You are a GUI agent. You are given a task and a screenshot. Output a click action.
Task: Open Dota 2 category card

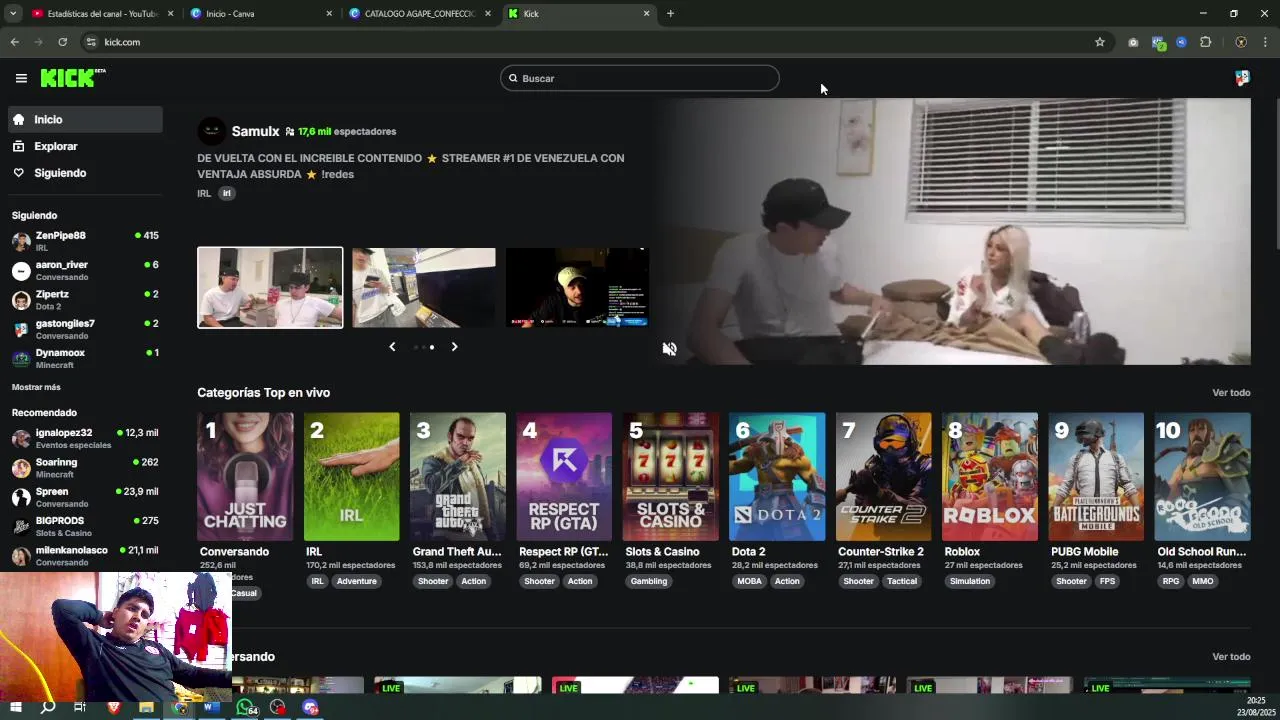point(777,477)
